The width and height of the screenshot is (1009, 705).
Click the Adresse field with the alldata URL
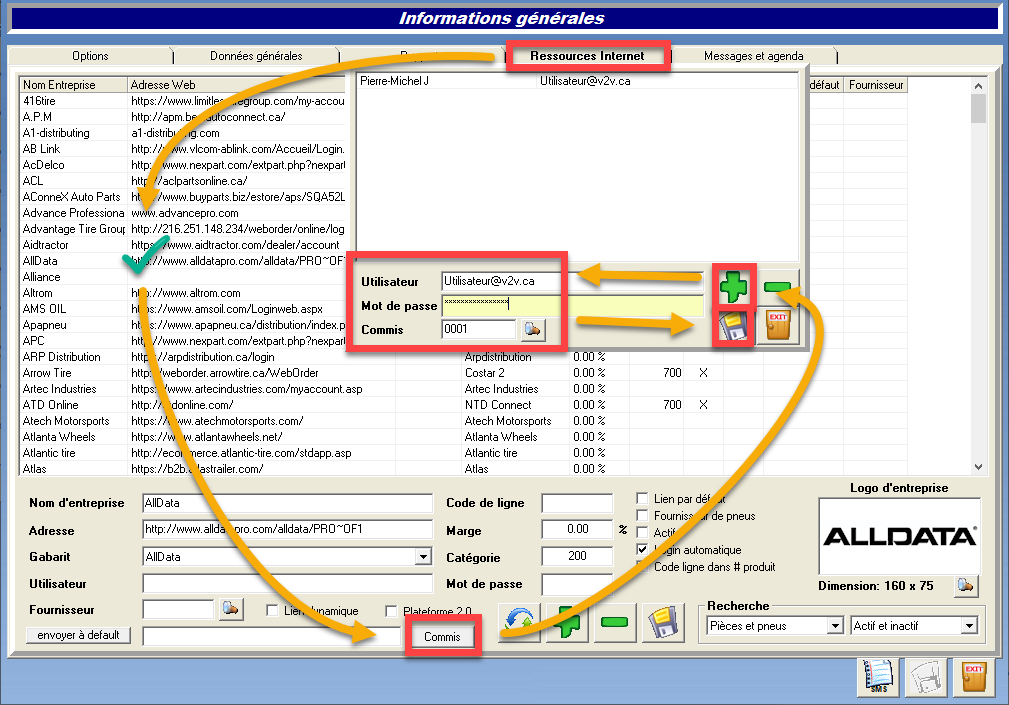pyautogui.click(x=288, y=529)
